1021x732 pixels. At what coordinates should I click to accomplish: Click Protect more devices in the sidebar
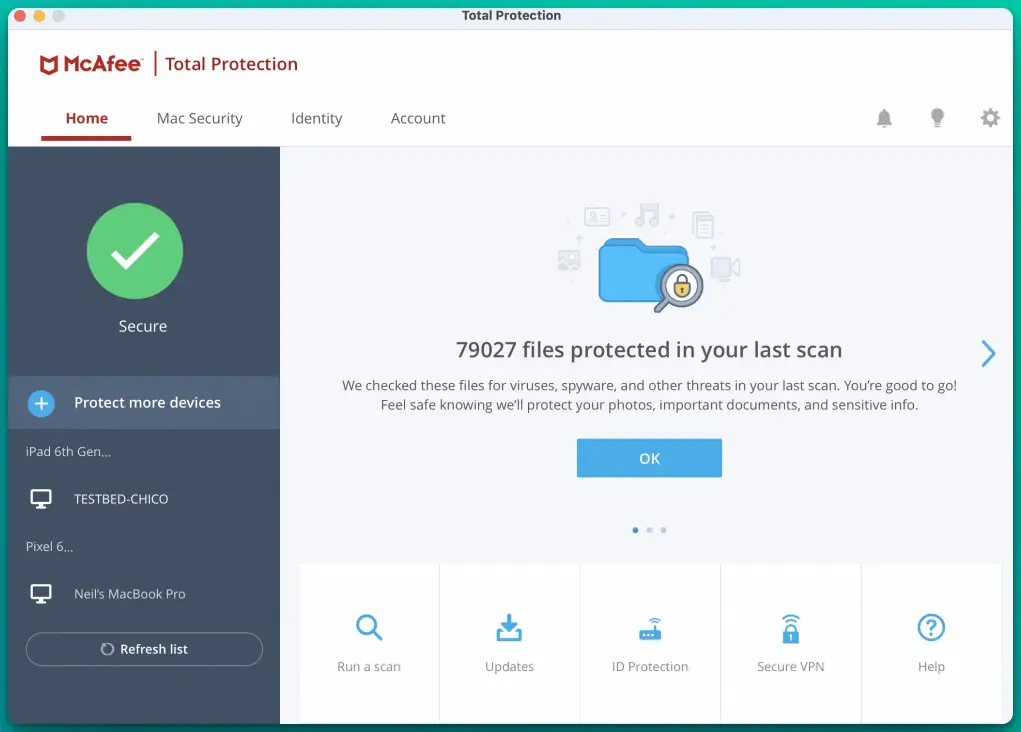146,402
